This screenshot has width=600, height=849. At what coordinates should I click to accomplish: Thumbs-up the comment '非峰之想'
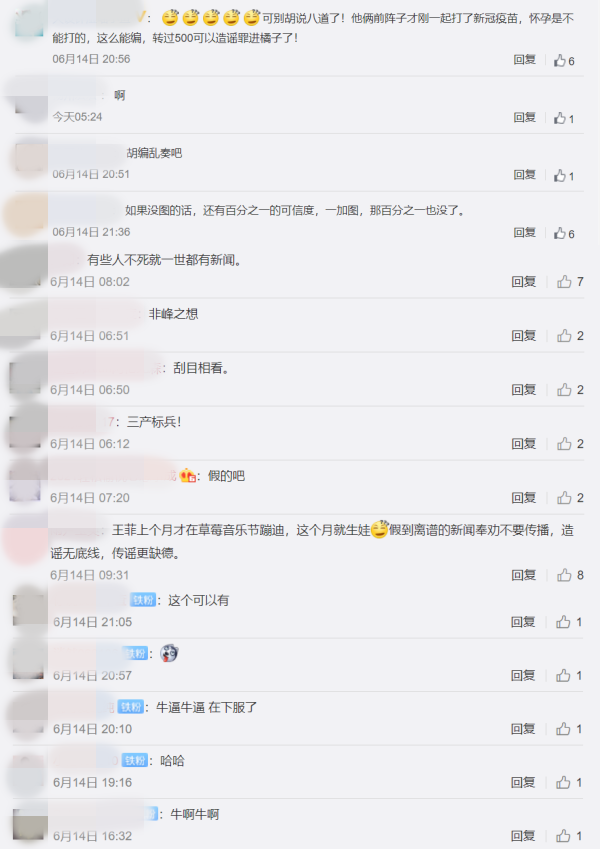click(570, 336)
